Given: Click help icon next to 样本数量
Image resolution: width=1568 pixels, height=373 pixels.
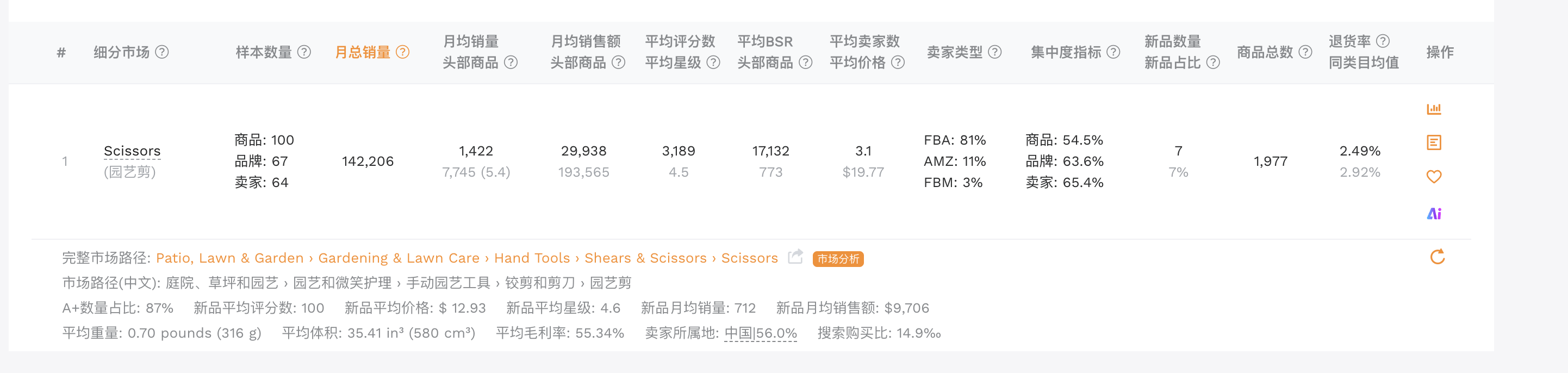Looking at the screenshot, I should 304,52.
